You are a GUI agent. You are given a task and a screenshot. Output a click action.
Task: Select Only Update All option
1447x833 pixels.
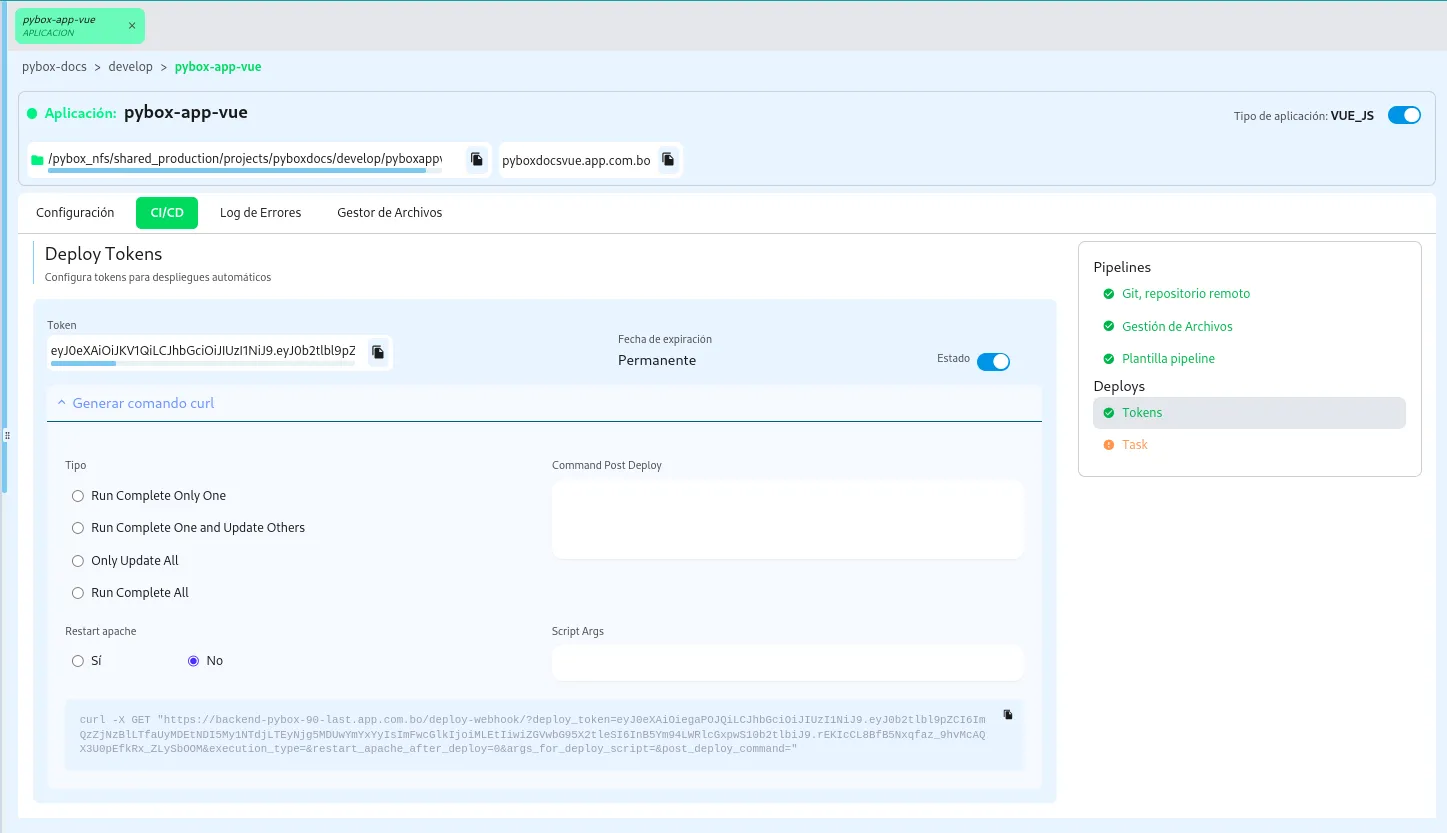[78, 561]
